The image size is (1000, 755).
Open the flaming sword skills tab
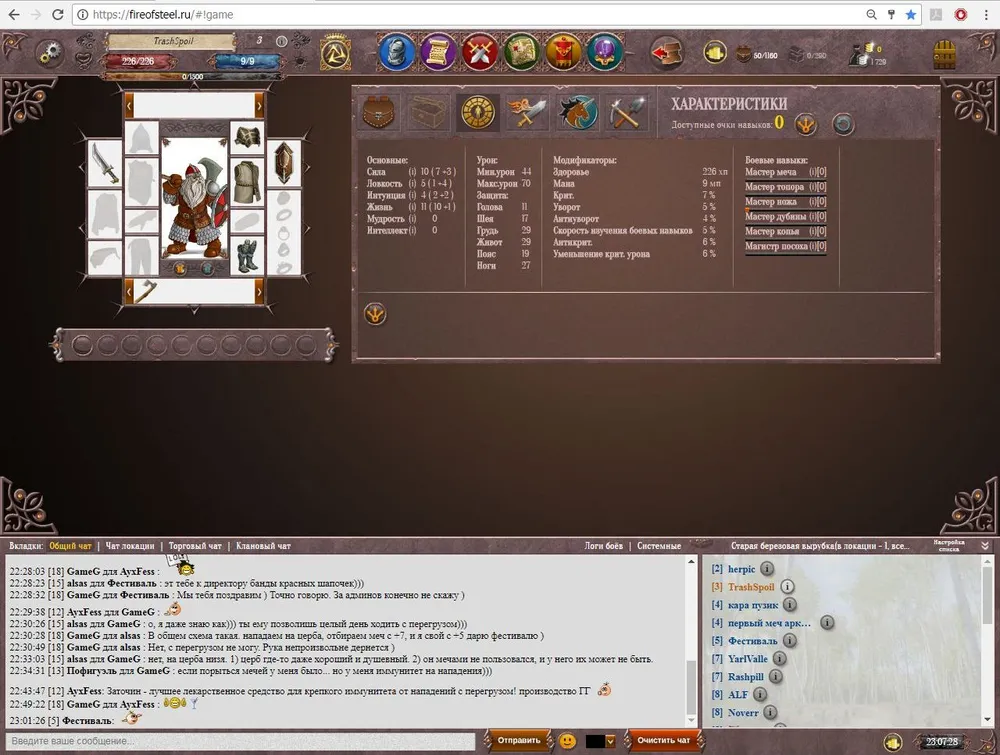[527, 113]
